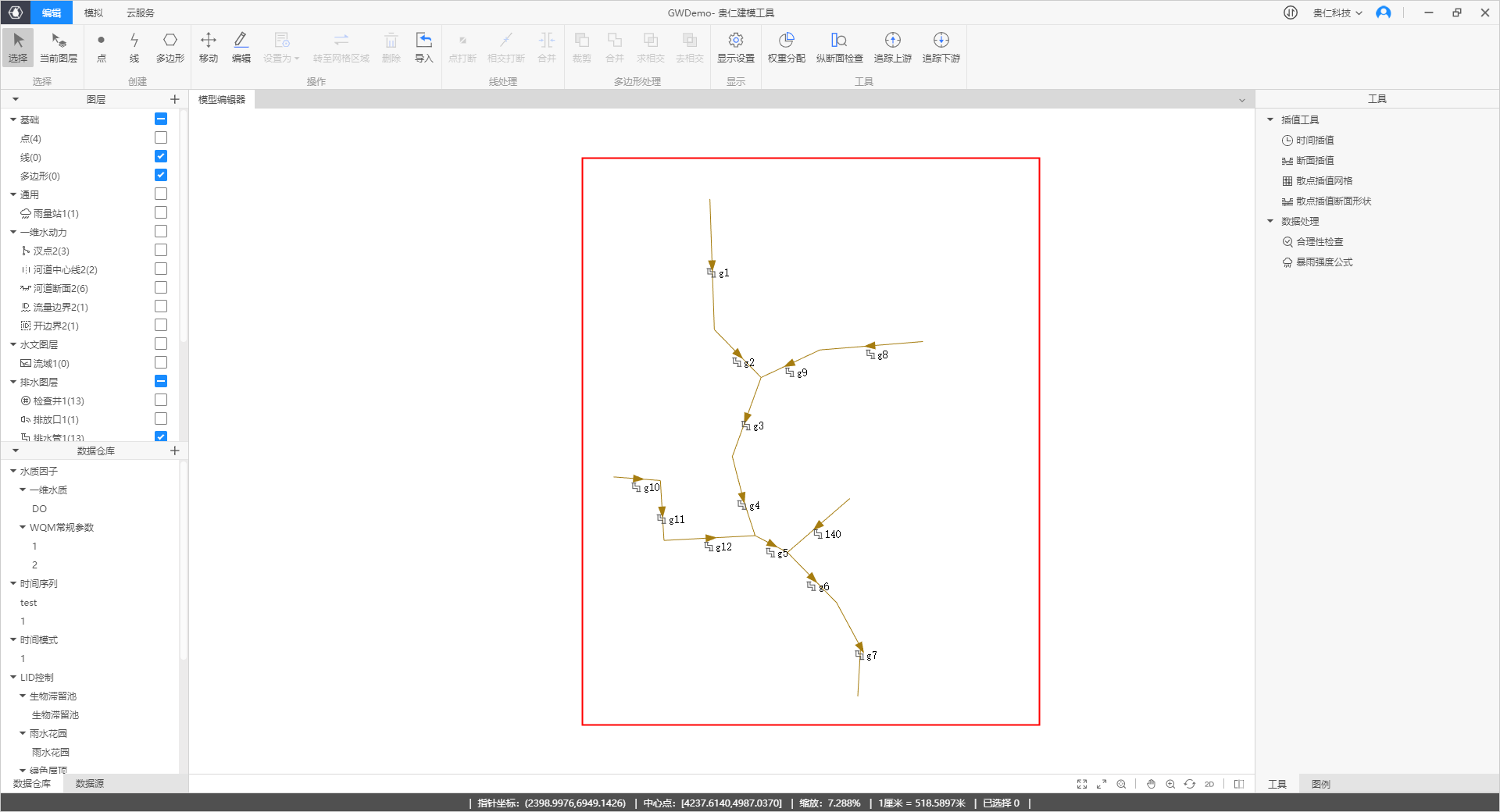Viewport: 1500px width, 812px height.
Task: Toggle the 检查井1(13) layer checkbox
Action: click(161, 401)
